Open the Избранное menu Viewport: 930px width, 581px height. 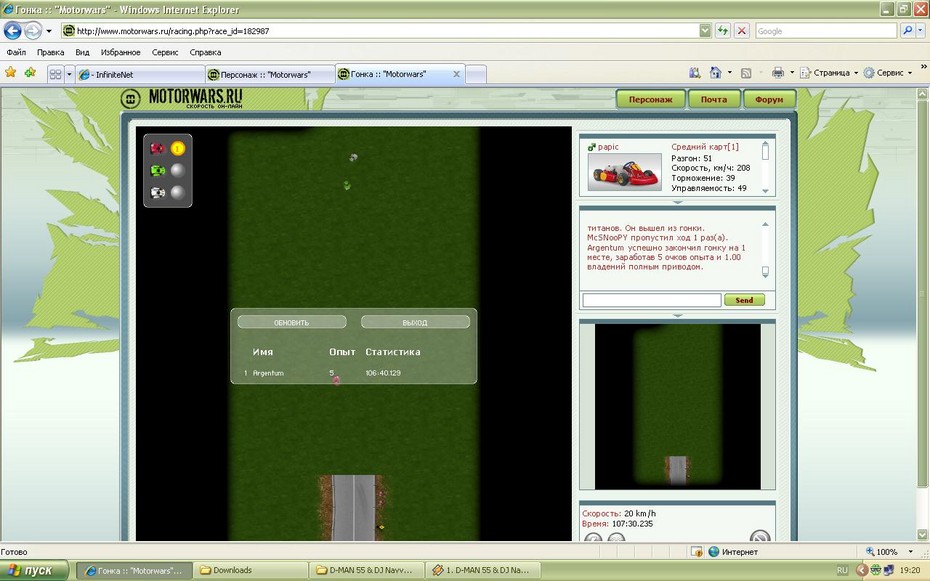[120, 52]
